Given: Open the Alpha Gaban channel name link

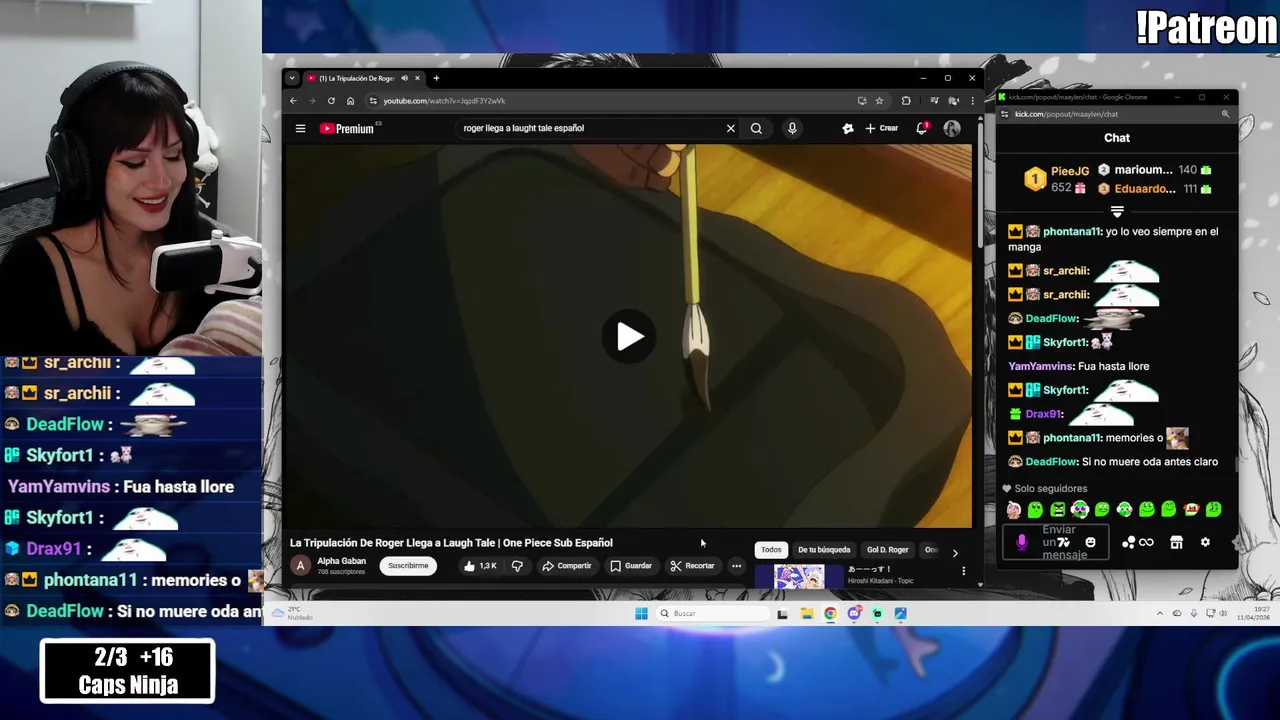Looking at the screenshot, I should tap(341, 561).
